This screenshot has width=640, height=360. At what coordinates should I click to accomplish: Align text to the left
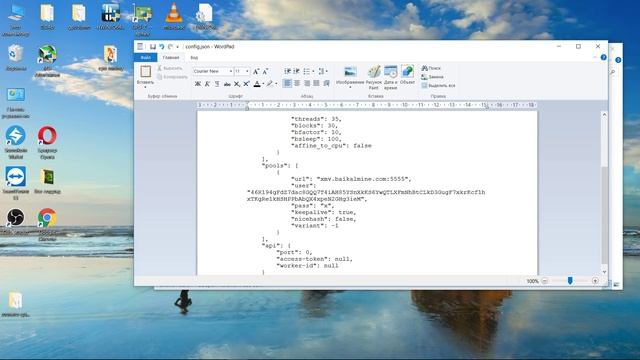(x=287, y=83)
